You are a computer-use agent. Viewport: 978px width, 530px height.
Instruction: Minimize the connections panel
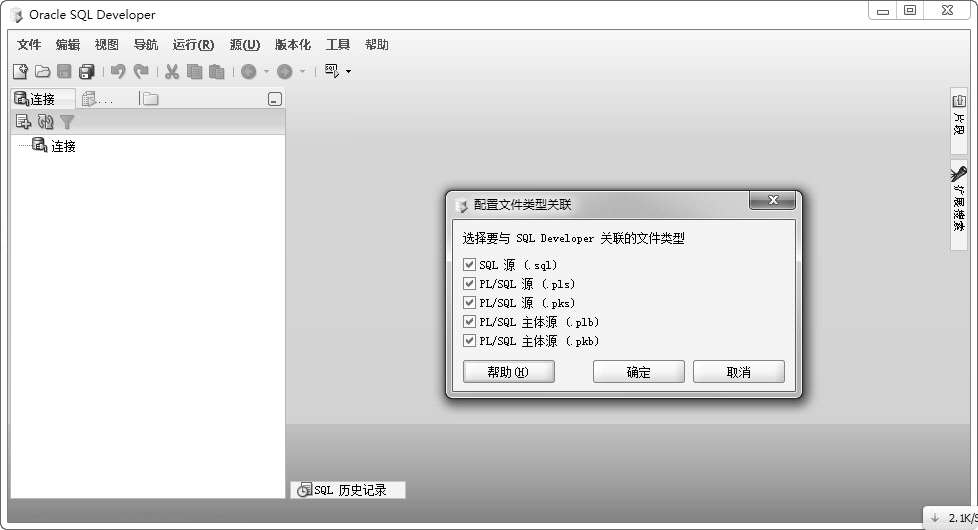pos(274,99)
